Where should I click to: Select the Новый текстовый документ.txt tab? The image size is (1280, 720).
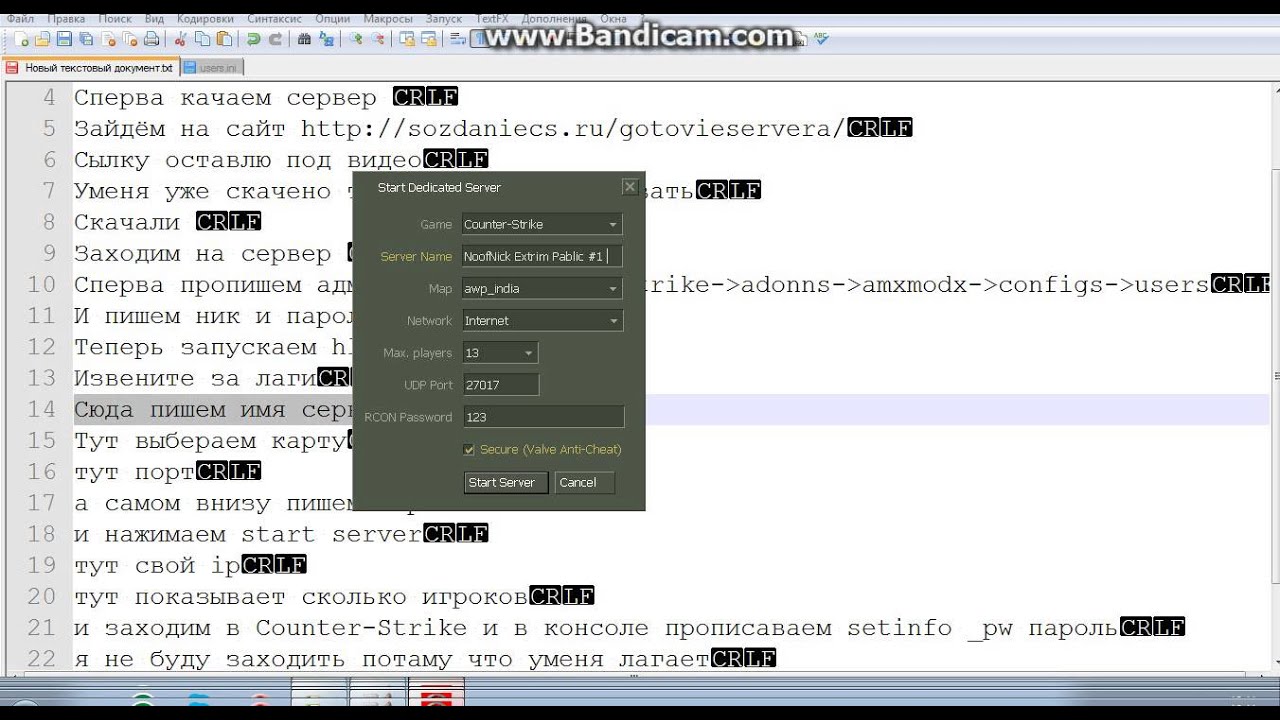90,67
